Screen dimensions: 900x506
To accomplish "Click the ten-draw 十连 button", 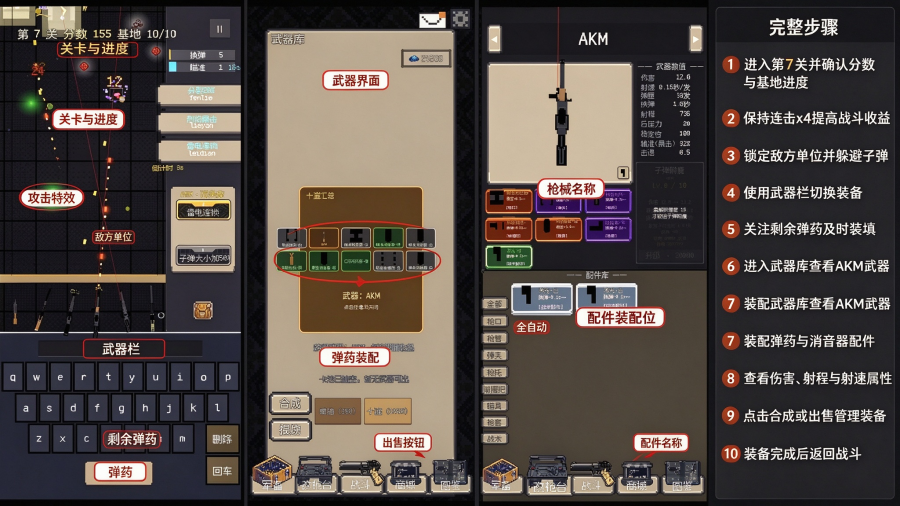I will 388,411.
